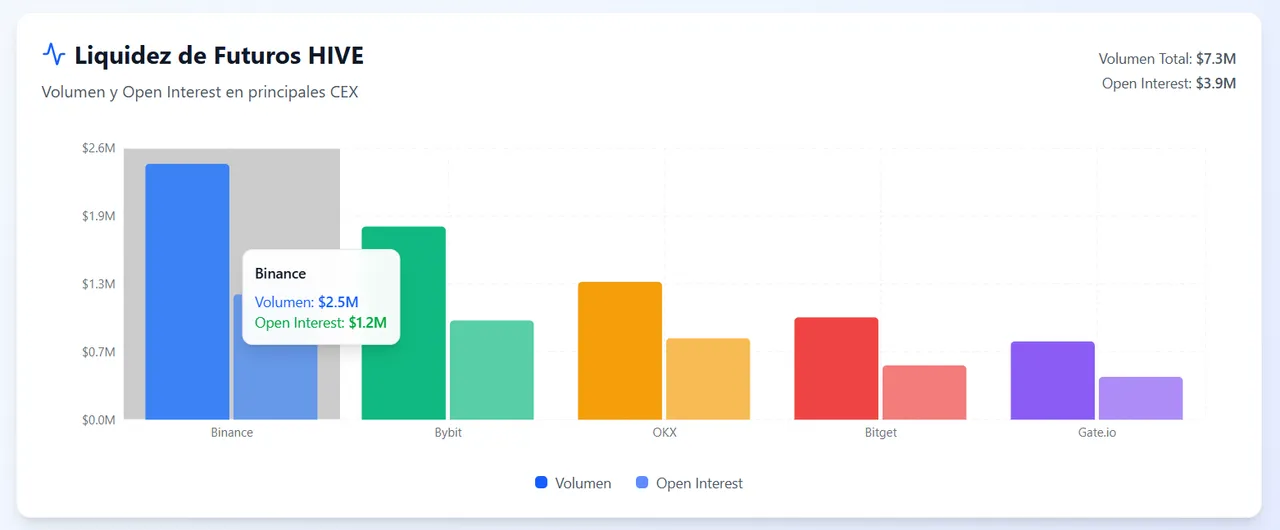
Task: Click the OKX axis label
Action: click(x=664, y=433)
